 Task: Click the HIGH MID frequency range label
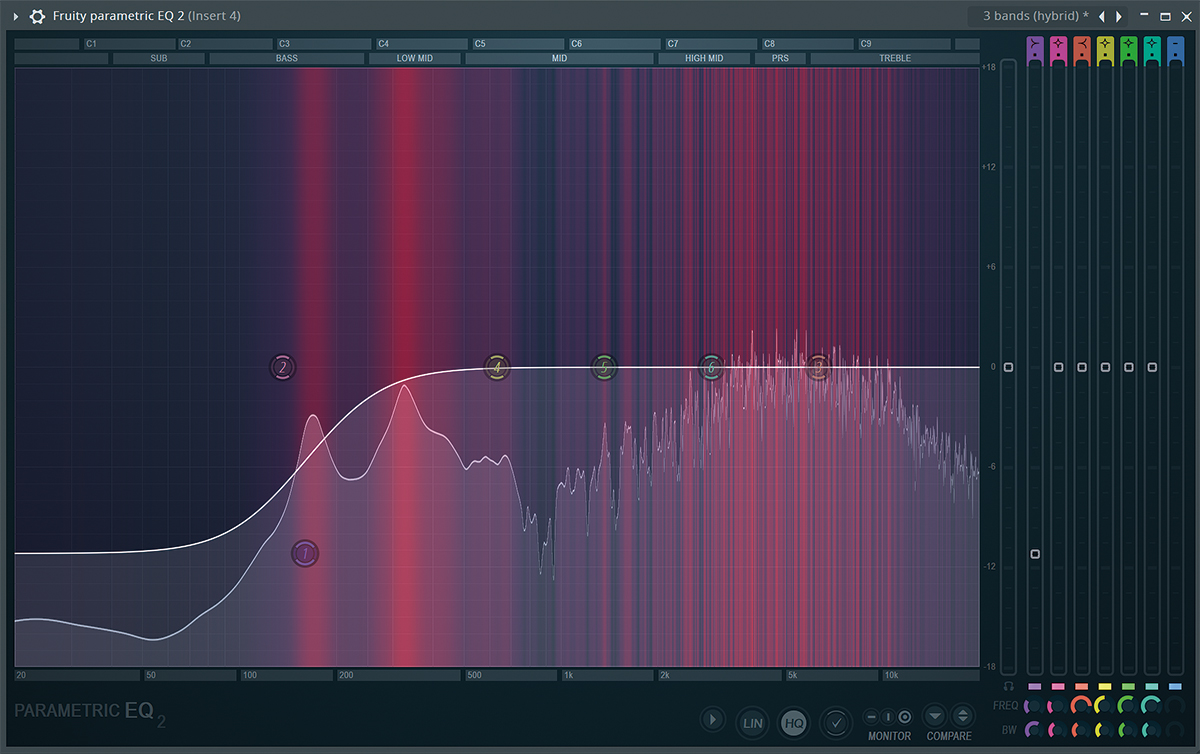(704, 59)
